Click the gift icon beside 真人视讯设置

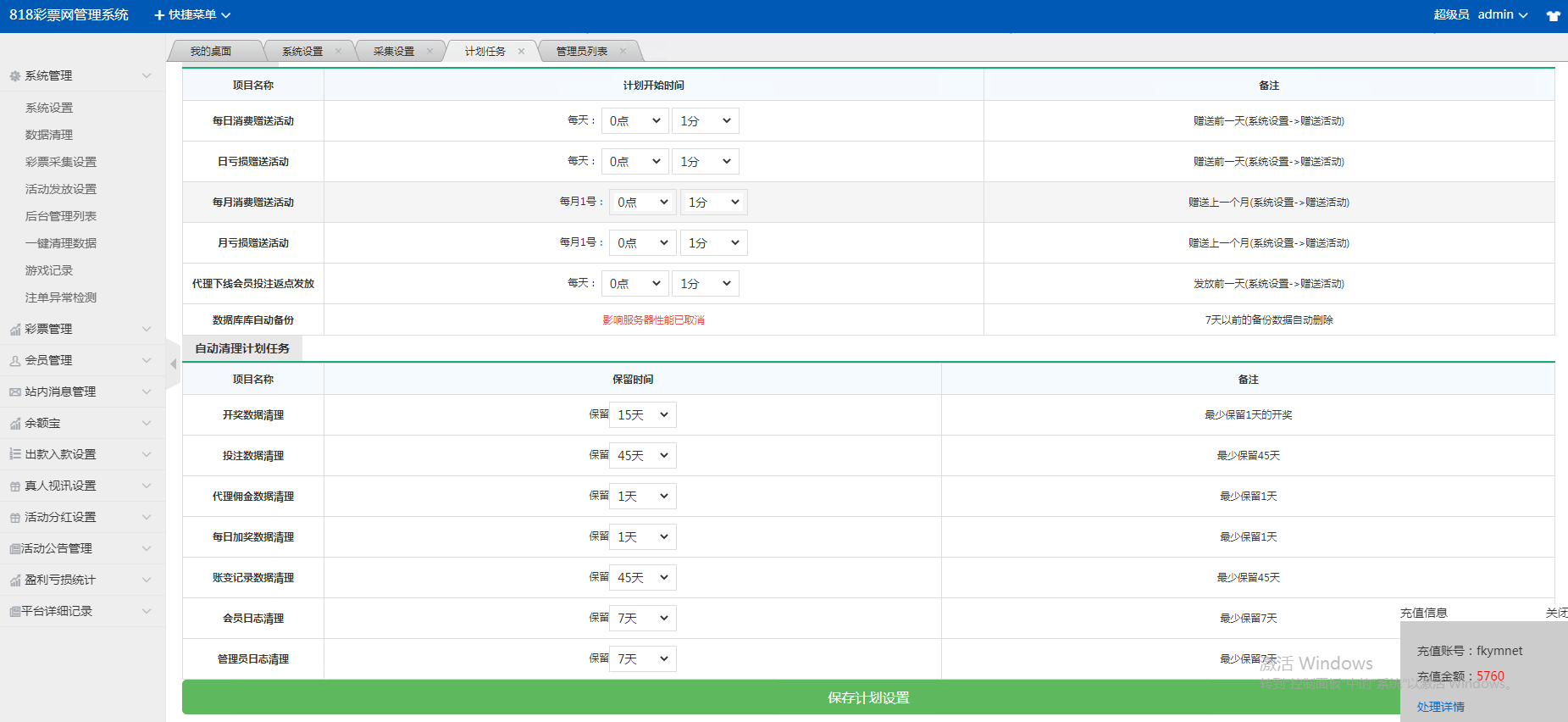click(14, 486)
